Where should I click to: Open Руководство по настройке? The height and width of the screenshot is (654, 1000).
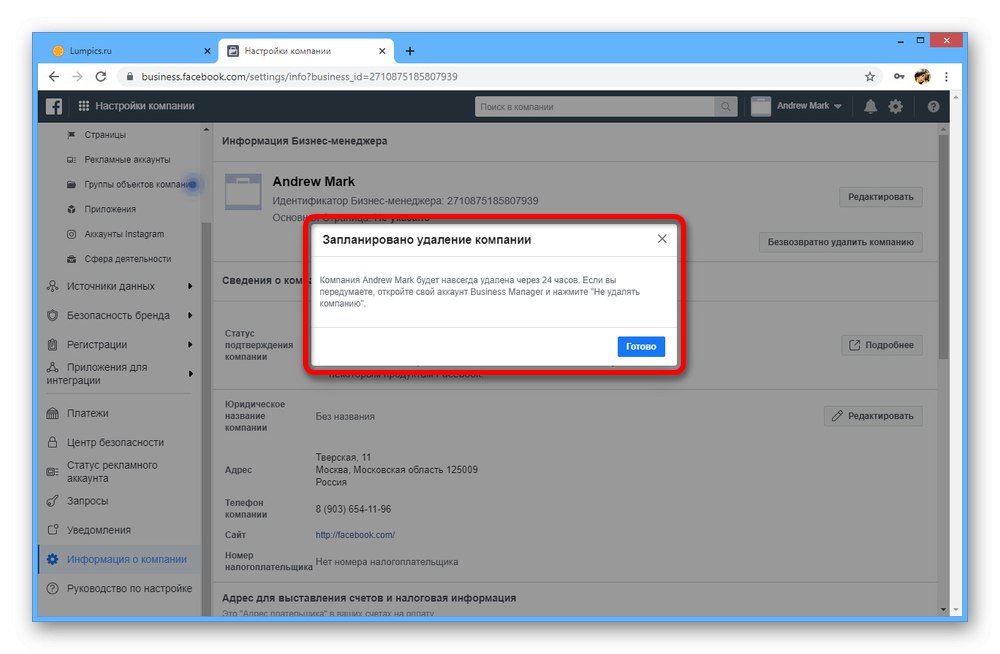coord(129,588)
